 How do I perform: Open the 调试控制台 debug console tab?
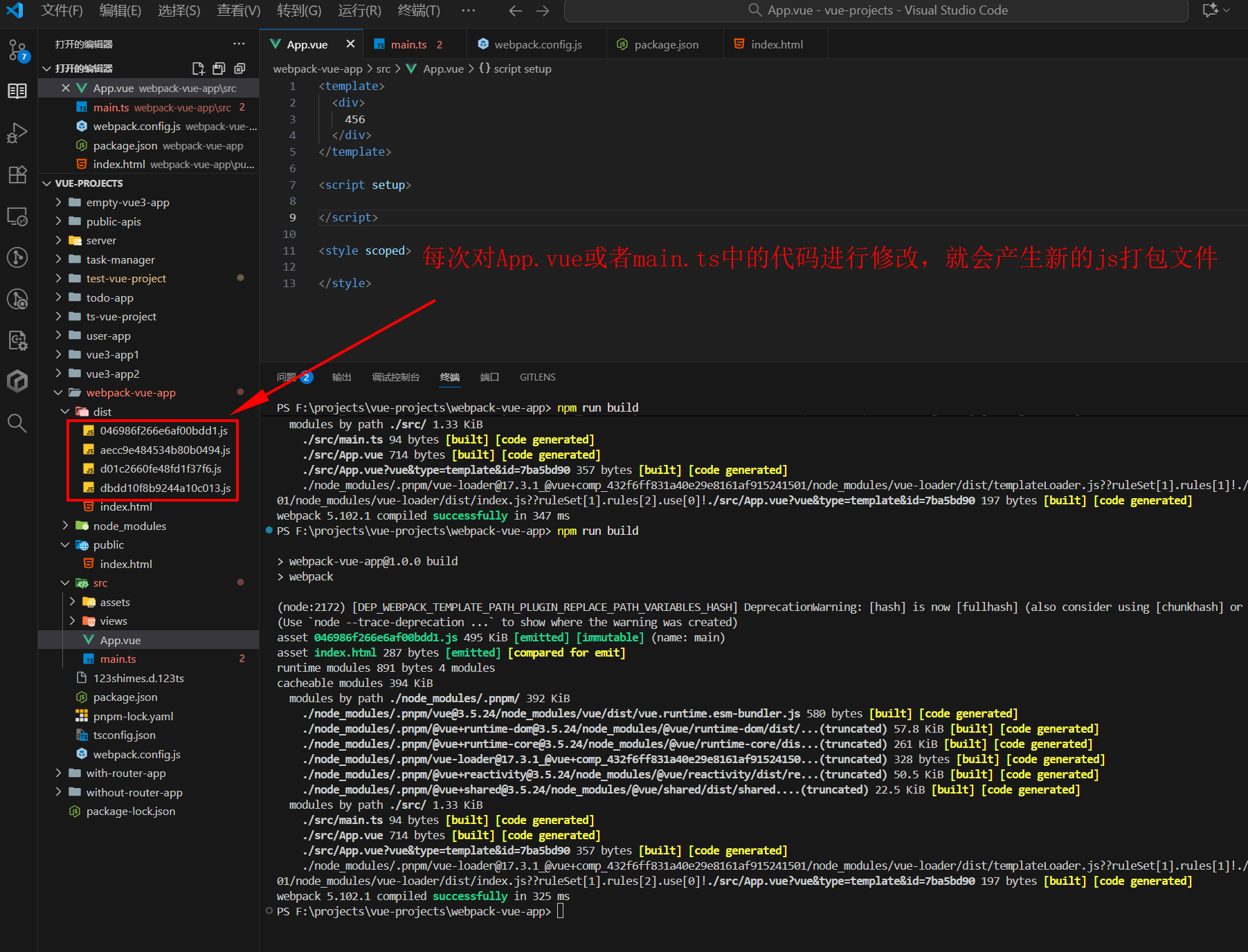point(395,377)
